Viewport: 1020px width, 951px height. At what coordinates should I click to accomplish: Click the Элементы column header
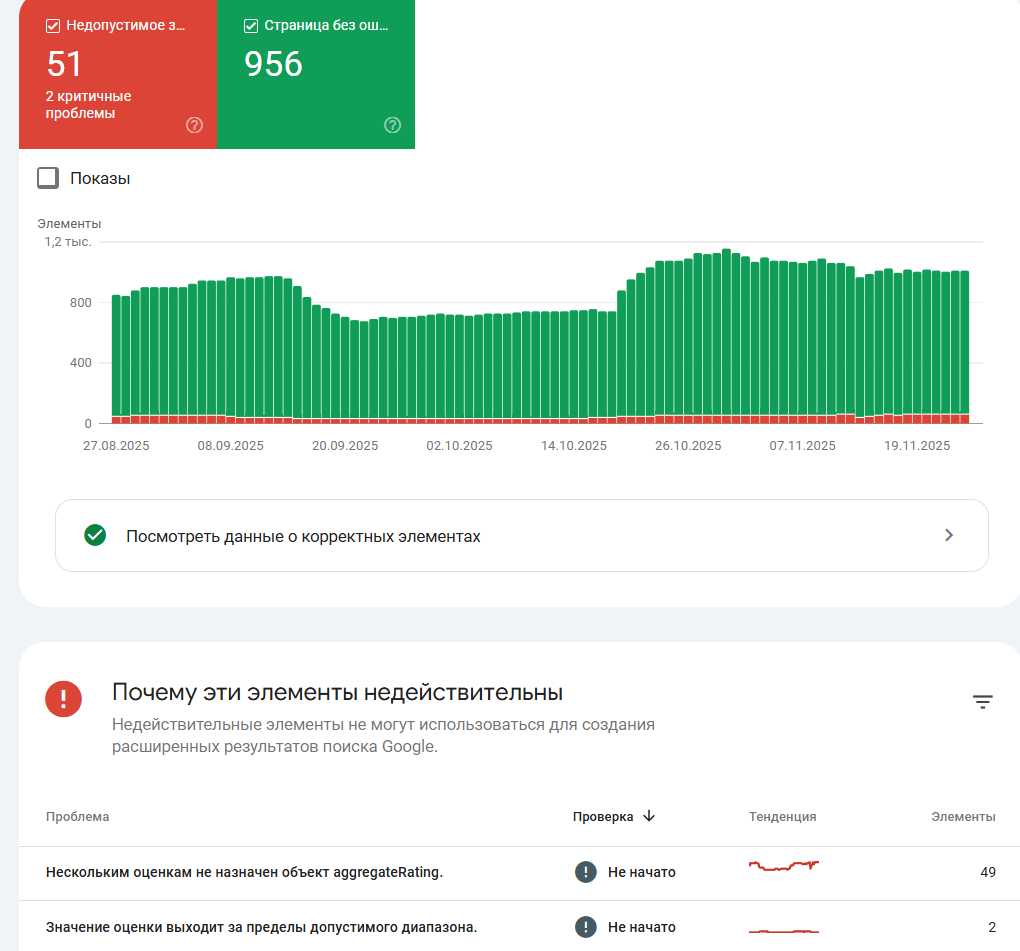click(963, 816)
